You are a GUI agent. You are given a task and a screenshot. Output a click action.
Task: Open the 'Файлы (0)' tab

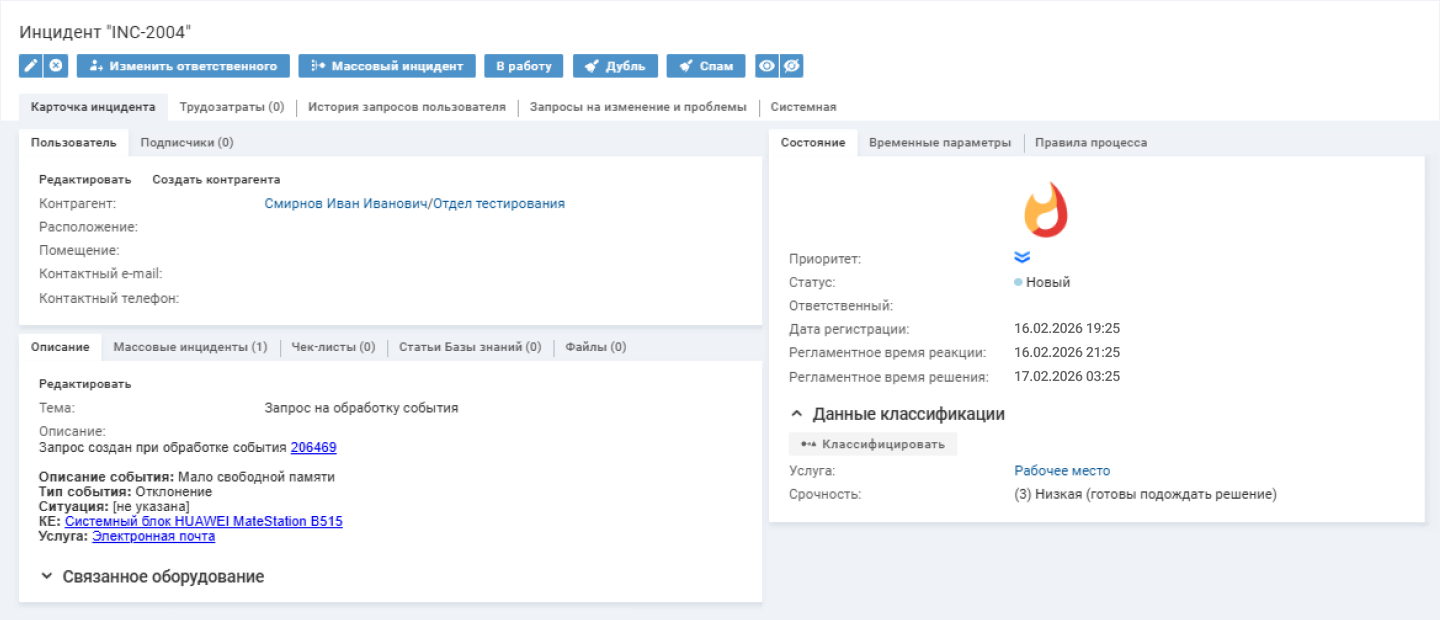(x=596, y=347)
